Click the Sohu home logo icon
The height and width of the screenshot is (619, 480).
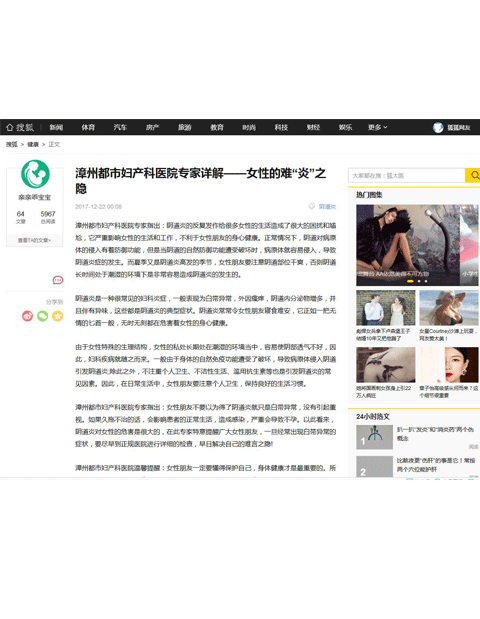[20, 127]
